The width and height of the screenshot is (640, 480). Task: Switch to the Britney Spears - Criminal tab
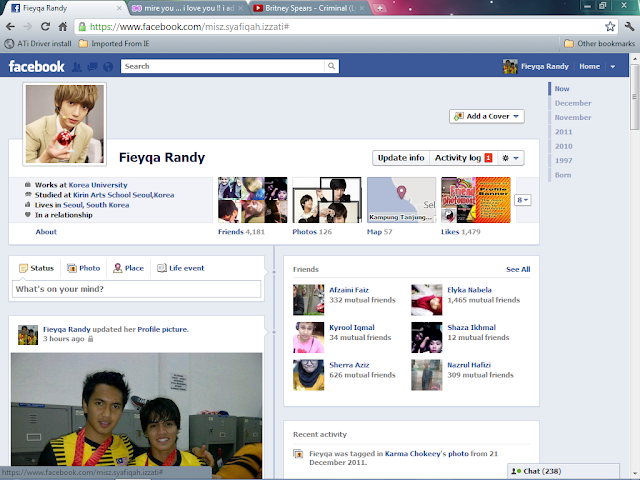[309, 8]
